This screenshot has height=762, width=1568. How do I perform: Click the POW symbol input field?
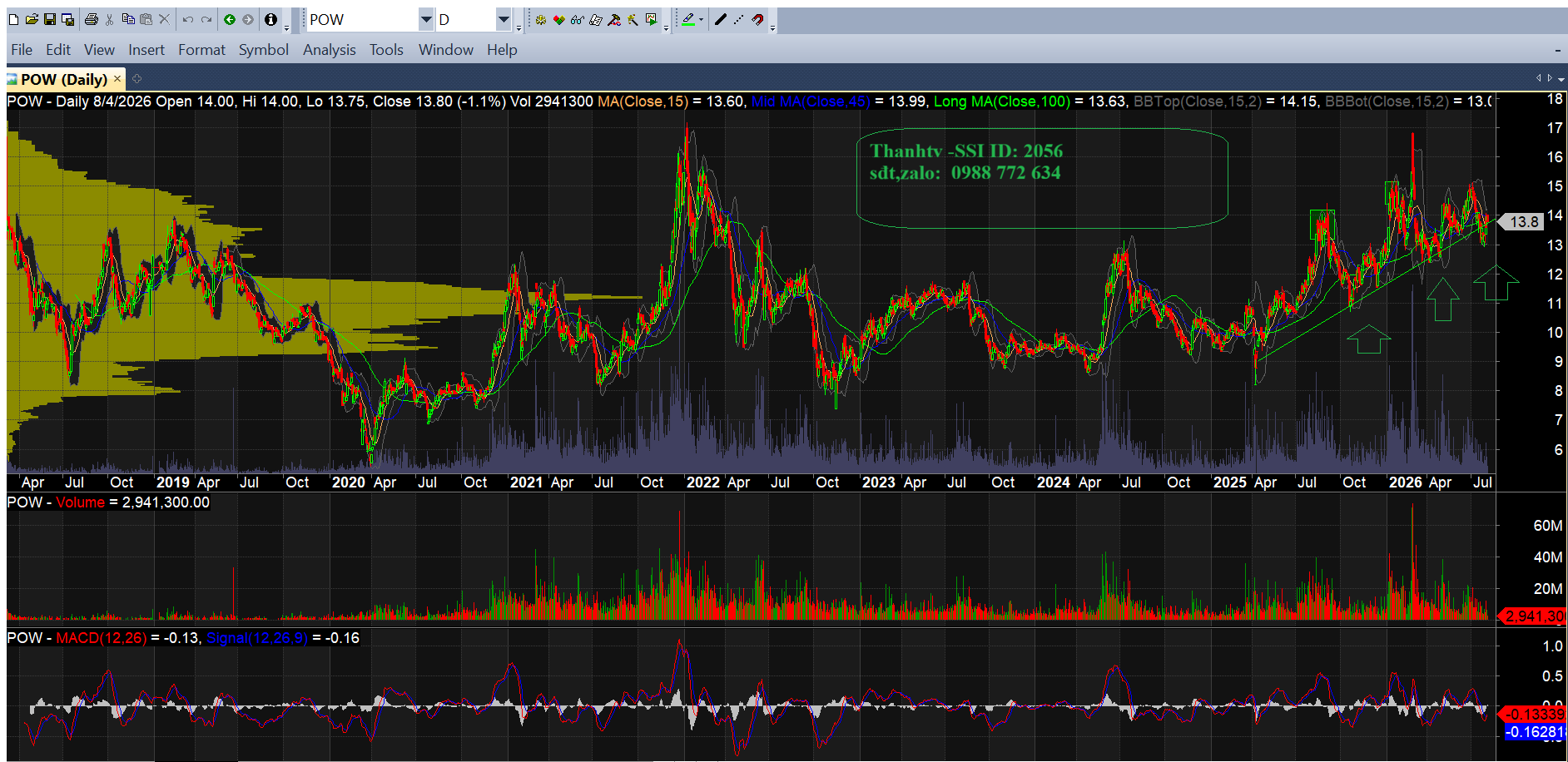pos(363,19)
